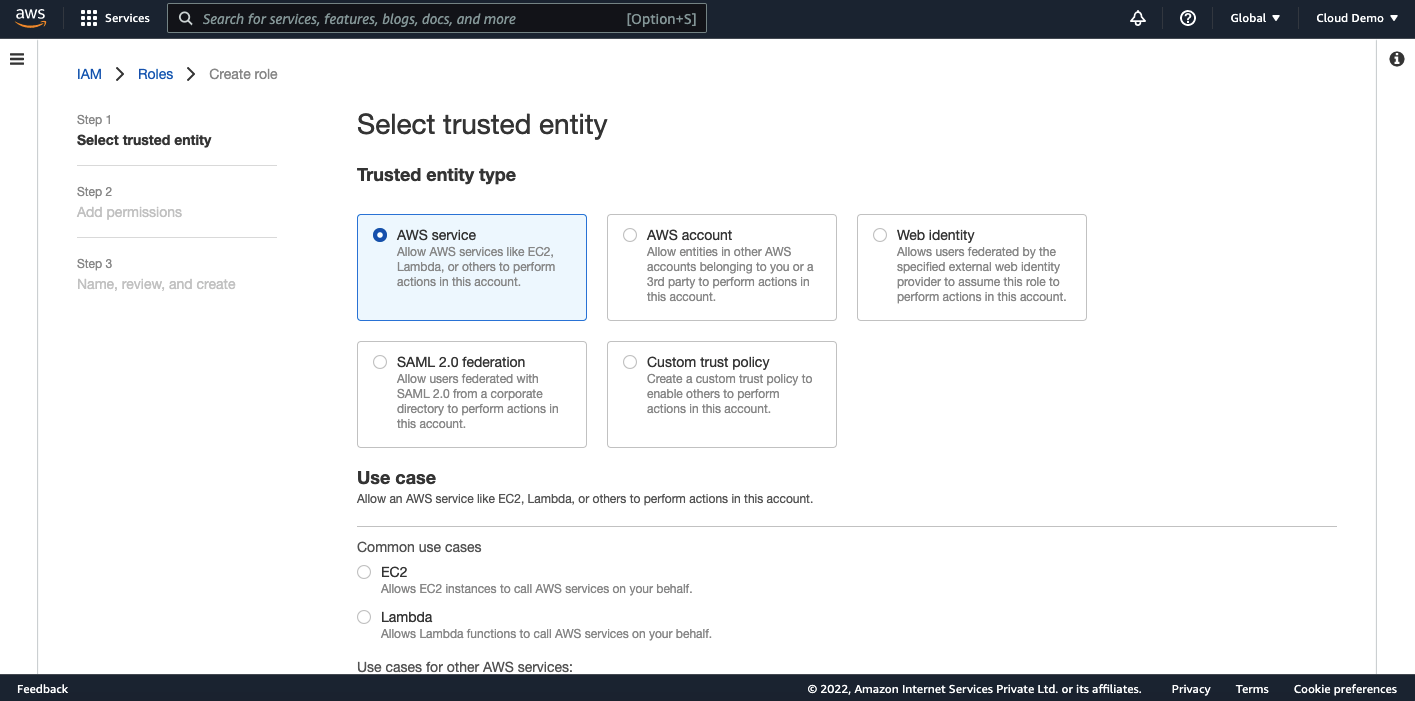Click the Use case heading
Screen dimensions: 1415x701
396,478
